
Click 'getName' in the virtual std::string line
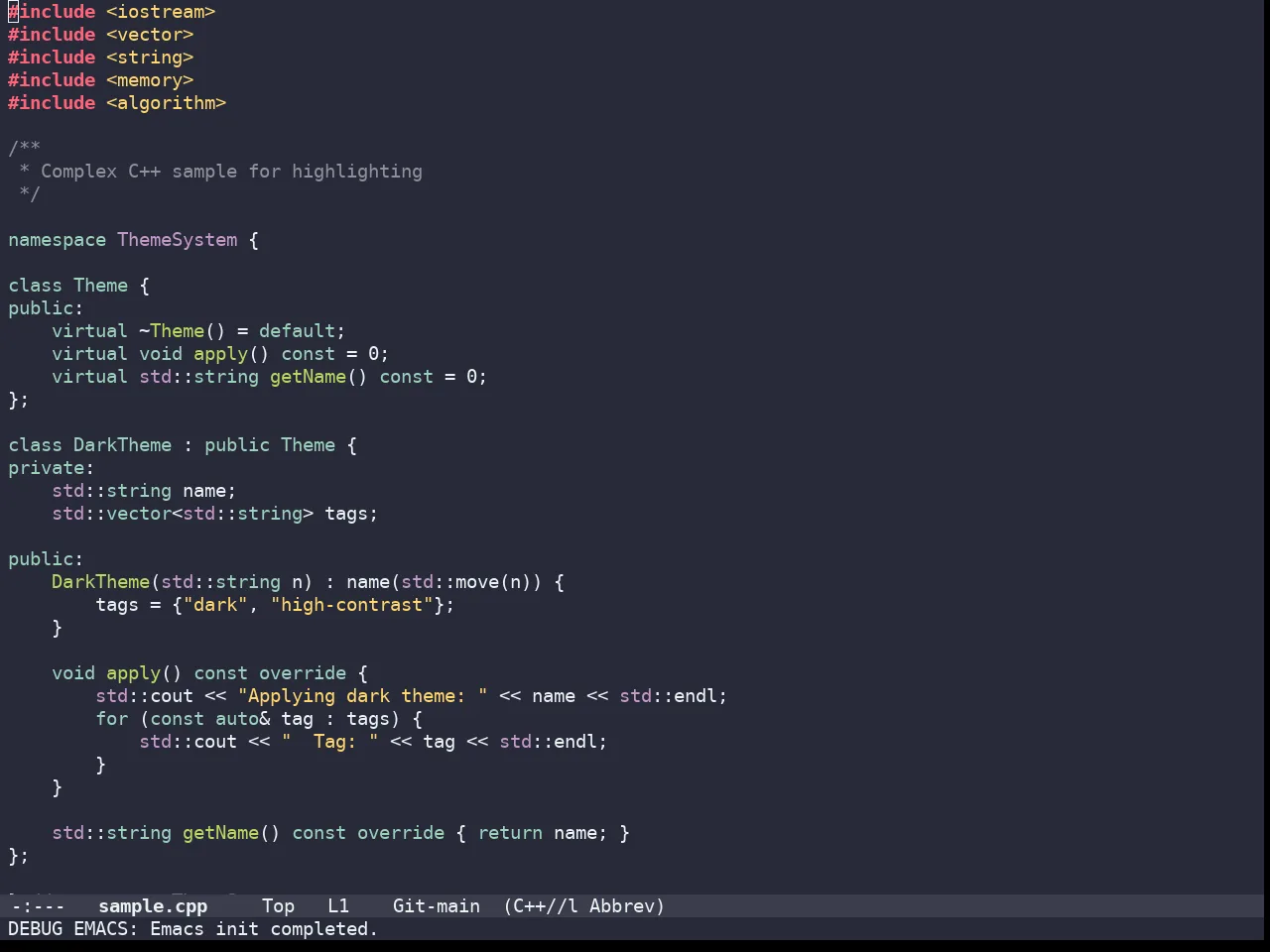point(308,377)
